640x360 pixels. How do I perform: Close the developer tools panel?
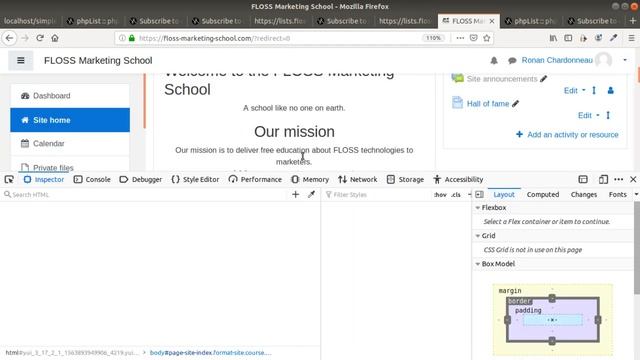point(633,179)
